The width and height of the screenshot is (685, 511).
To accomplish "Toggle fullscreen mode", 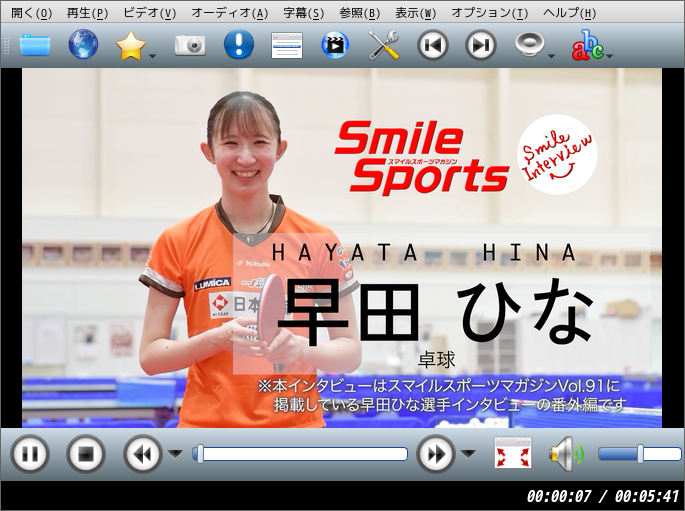I will pyautogui.click(x=513, y=452).
